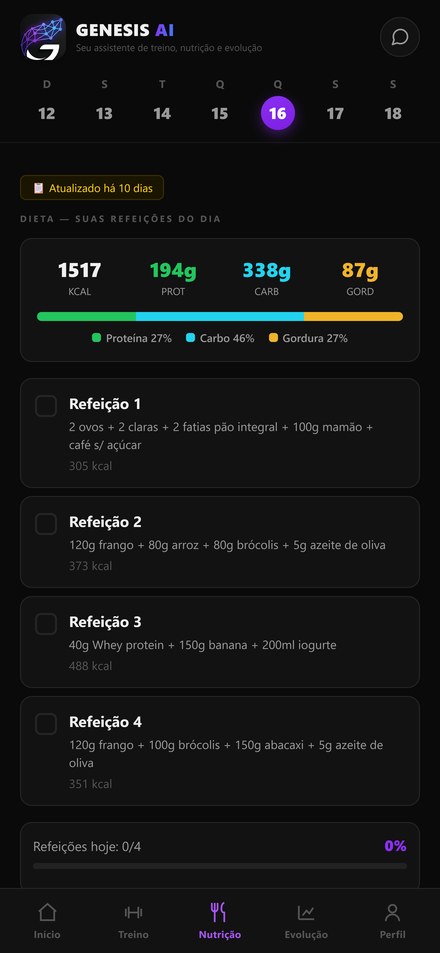Open the Refeição 3 whey protein card
The width and height of the screenshot is (440, 953).
point(220,642)
